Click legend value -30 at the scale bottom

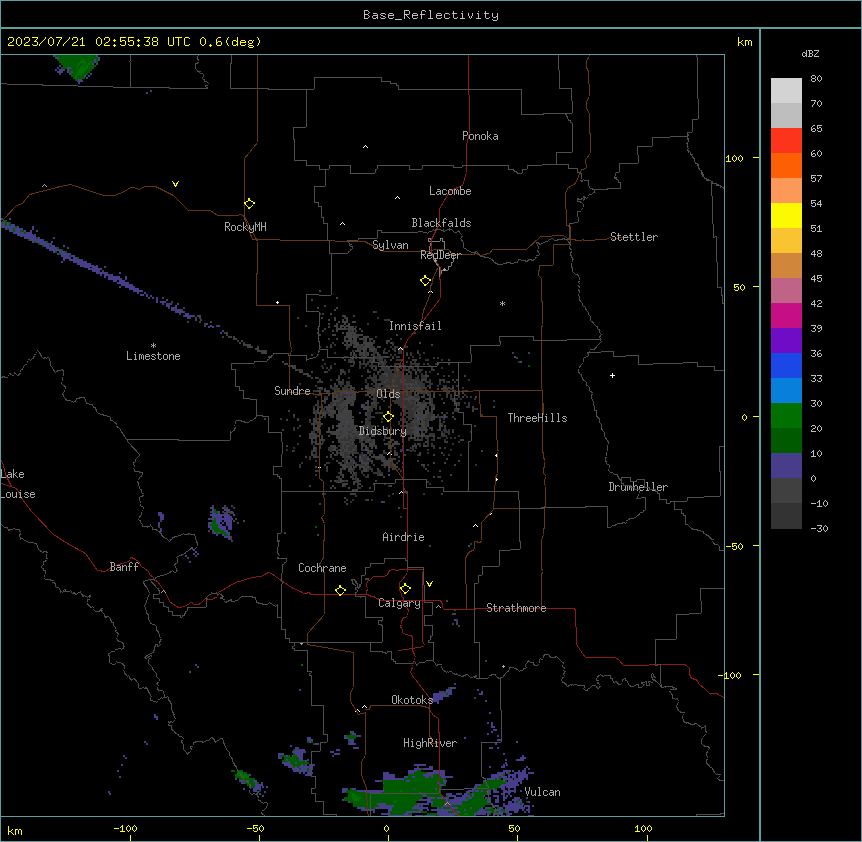click(819, 528)
